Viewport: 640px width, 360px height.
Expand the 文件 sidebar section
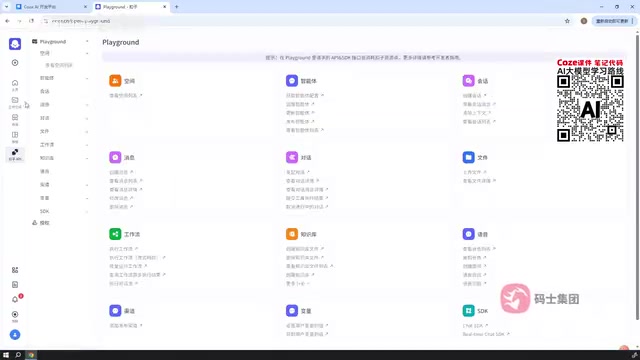87,131
